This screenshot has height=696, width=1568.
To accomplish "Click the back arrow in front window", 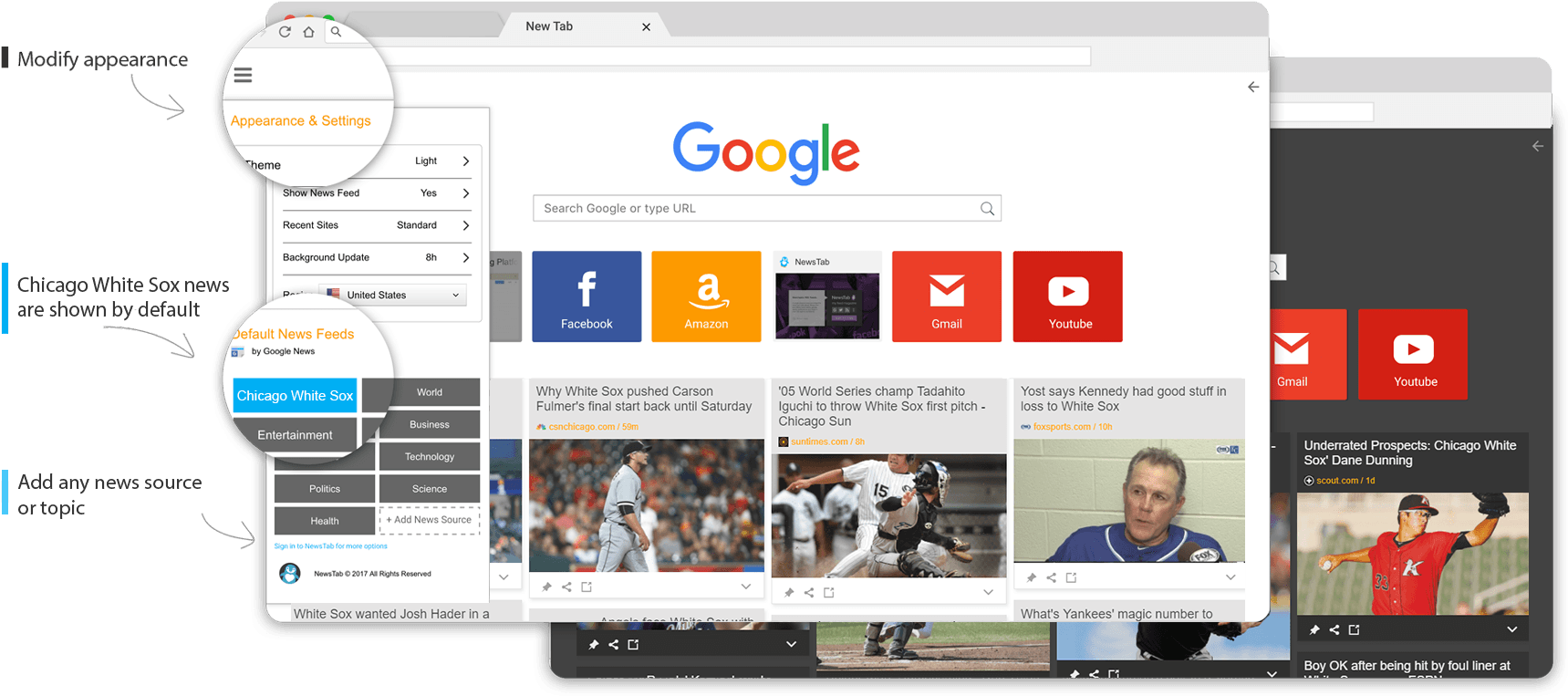I will coord(1253,87).
